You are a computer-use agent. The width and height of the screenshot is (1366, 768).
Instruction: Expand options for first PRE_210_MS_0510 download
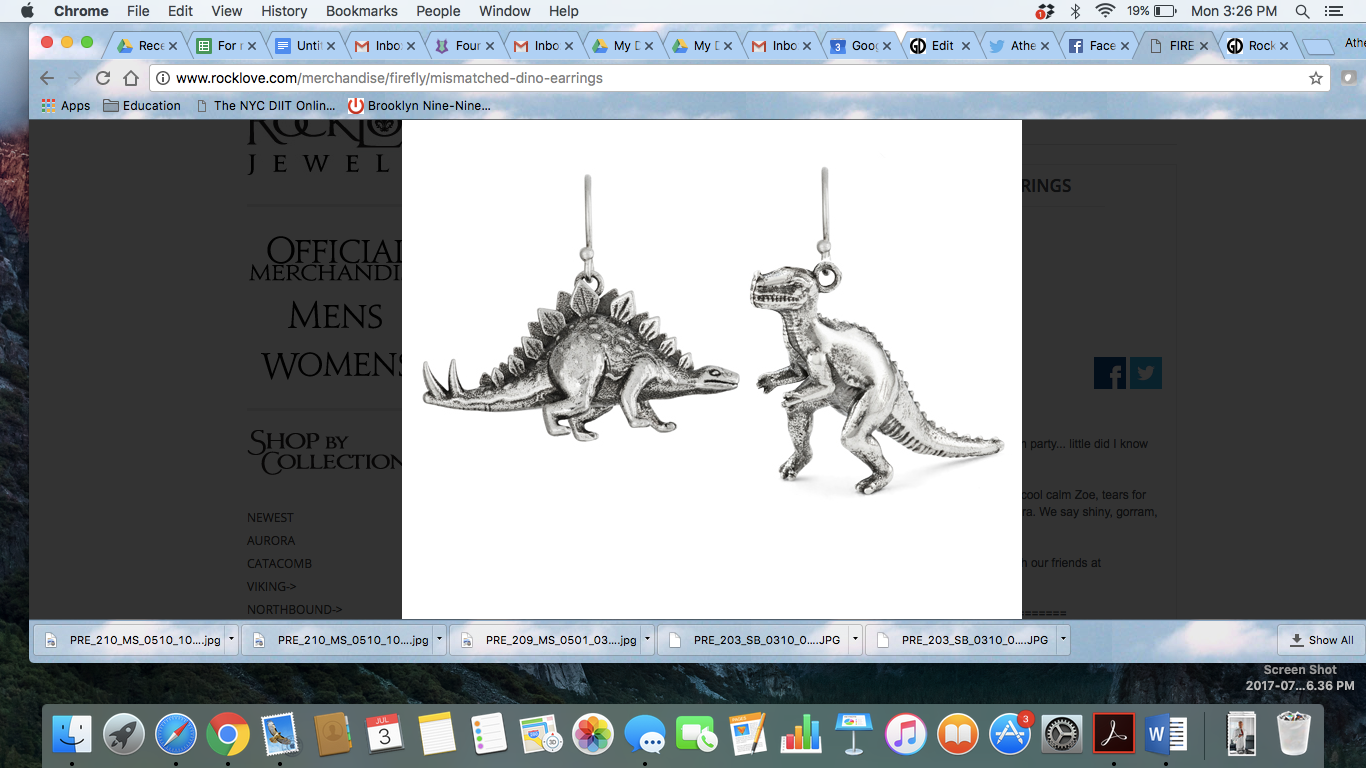[231, 640]
